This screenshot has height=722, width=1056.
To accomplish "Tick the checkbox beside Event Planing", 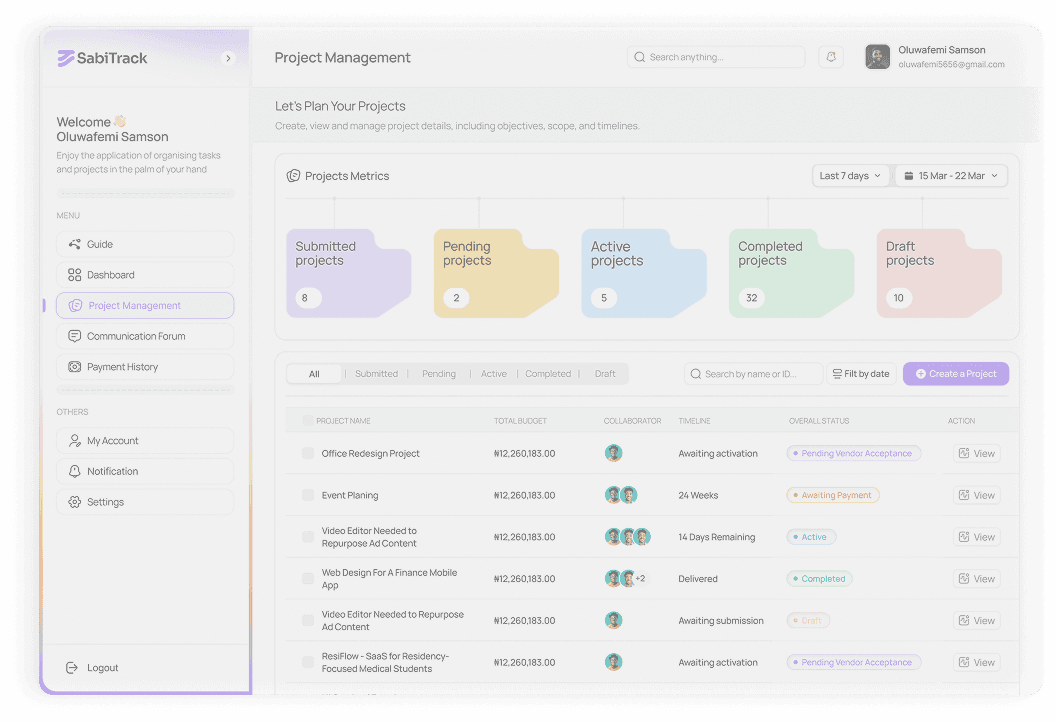I will tap(307, 494).
